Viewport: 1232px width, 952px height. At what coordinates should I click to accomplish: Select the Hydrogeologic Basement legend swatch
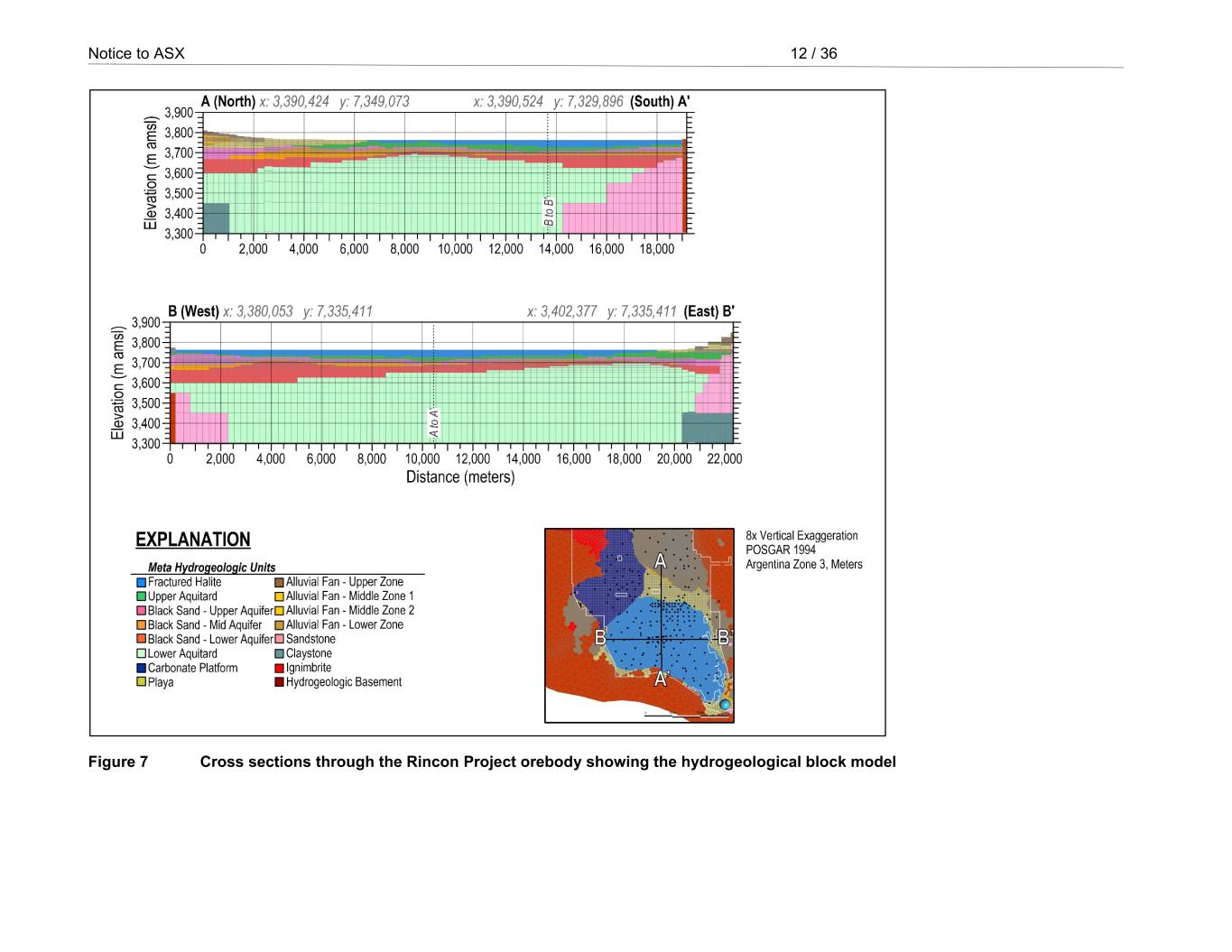(x=280, y=683)
